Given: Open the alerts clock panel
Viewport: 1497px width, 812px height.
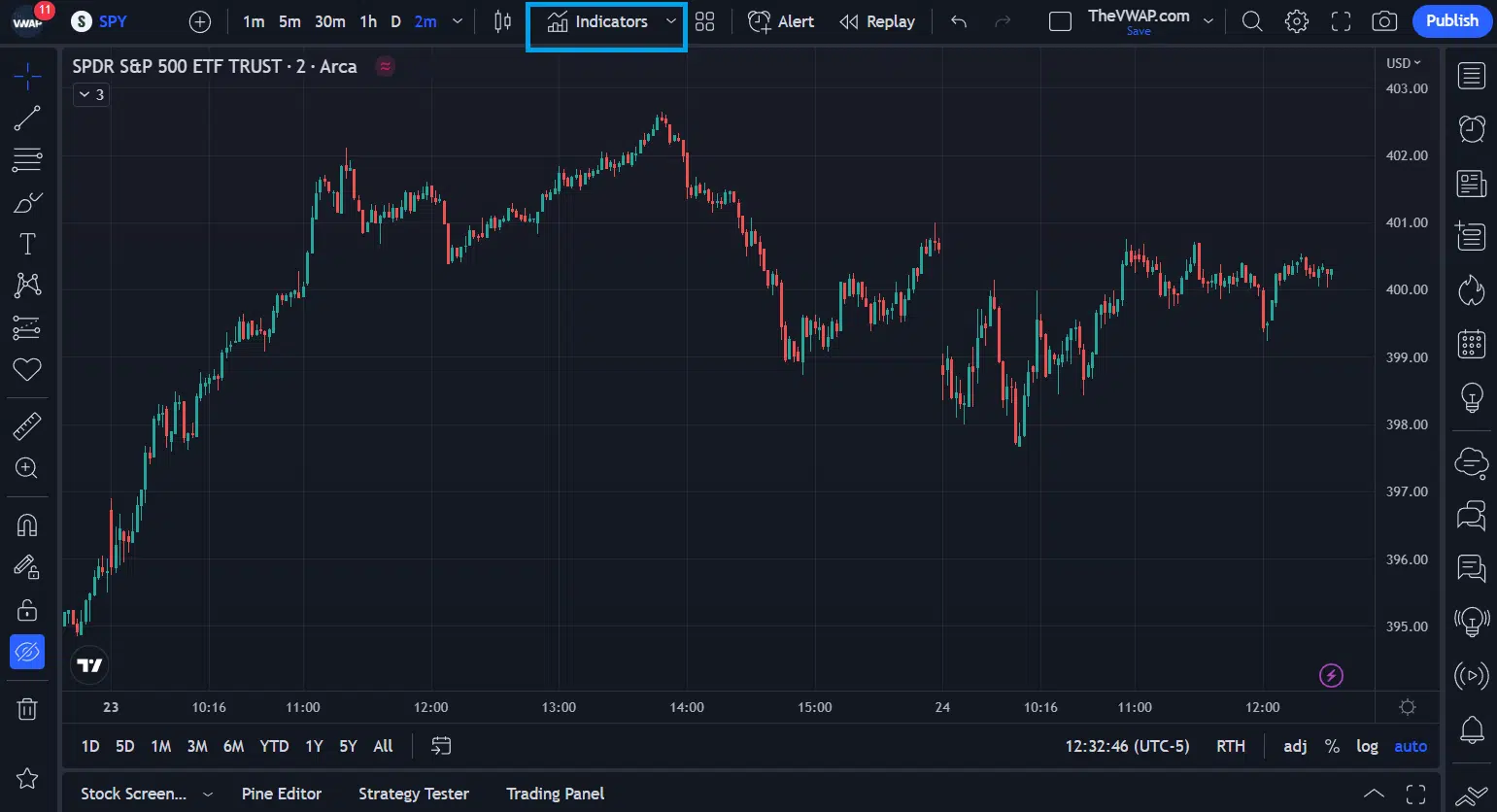Looking at the screenshot, I should coord(1472,128).
